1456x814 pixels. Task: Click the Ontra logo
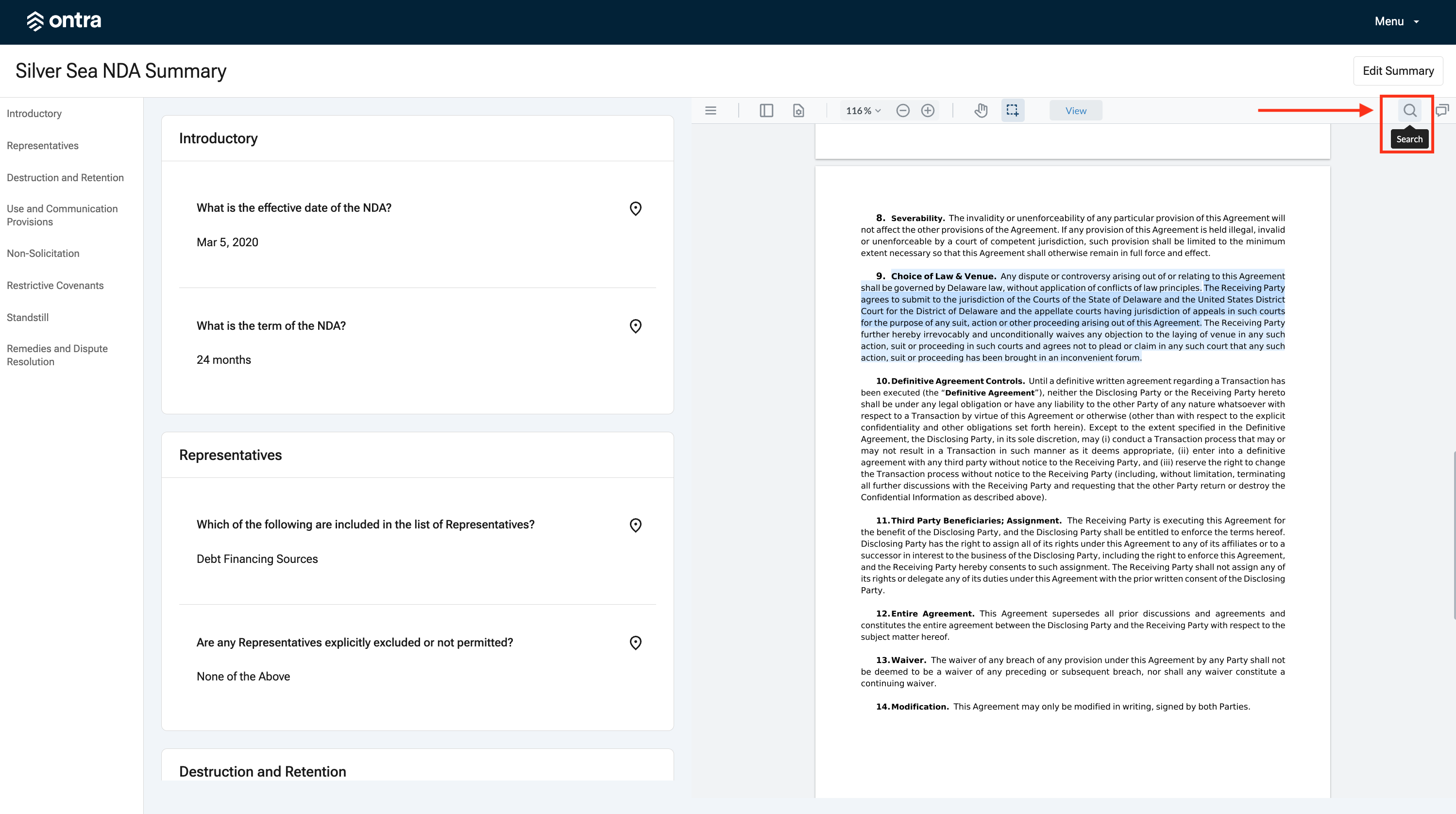click(x=64, y=21)
